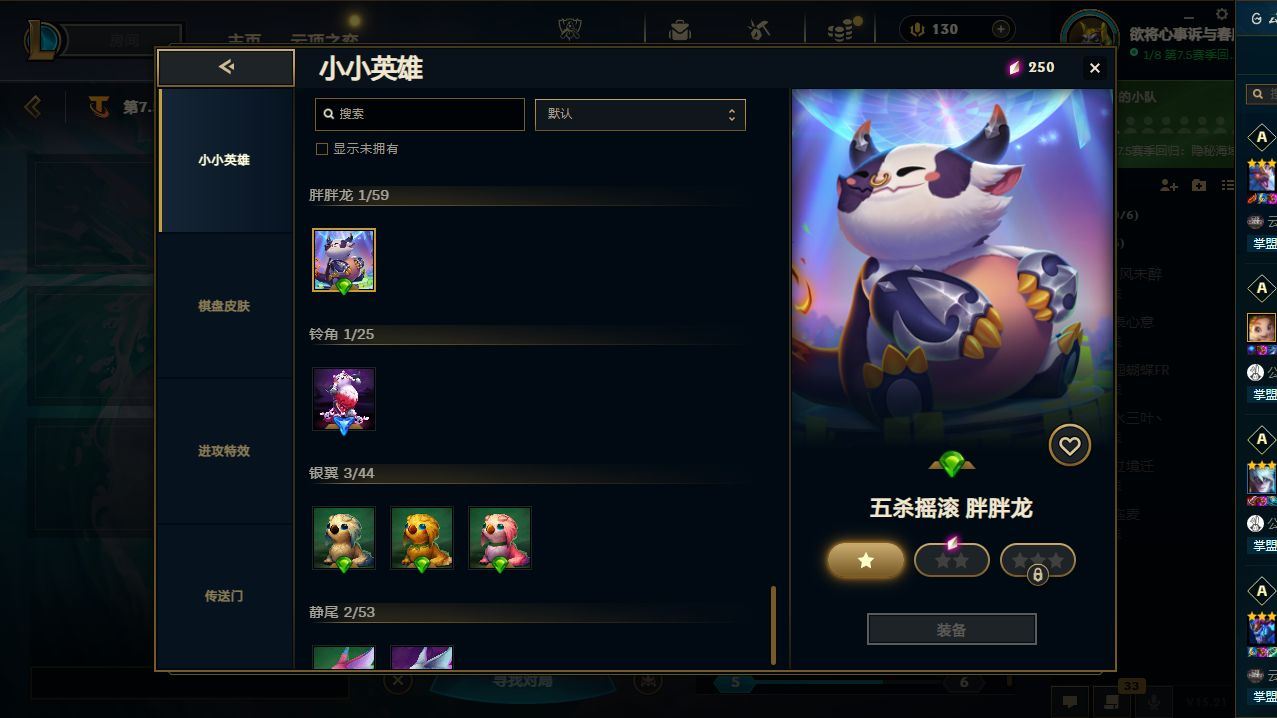The image size is (1277, 718).
Task: Favorite this Little Legend with the heart icon
Action: pyautogui.click(x=1069, y=445)
